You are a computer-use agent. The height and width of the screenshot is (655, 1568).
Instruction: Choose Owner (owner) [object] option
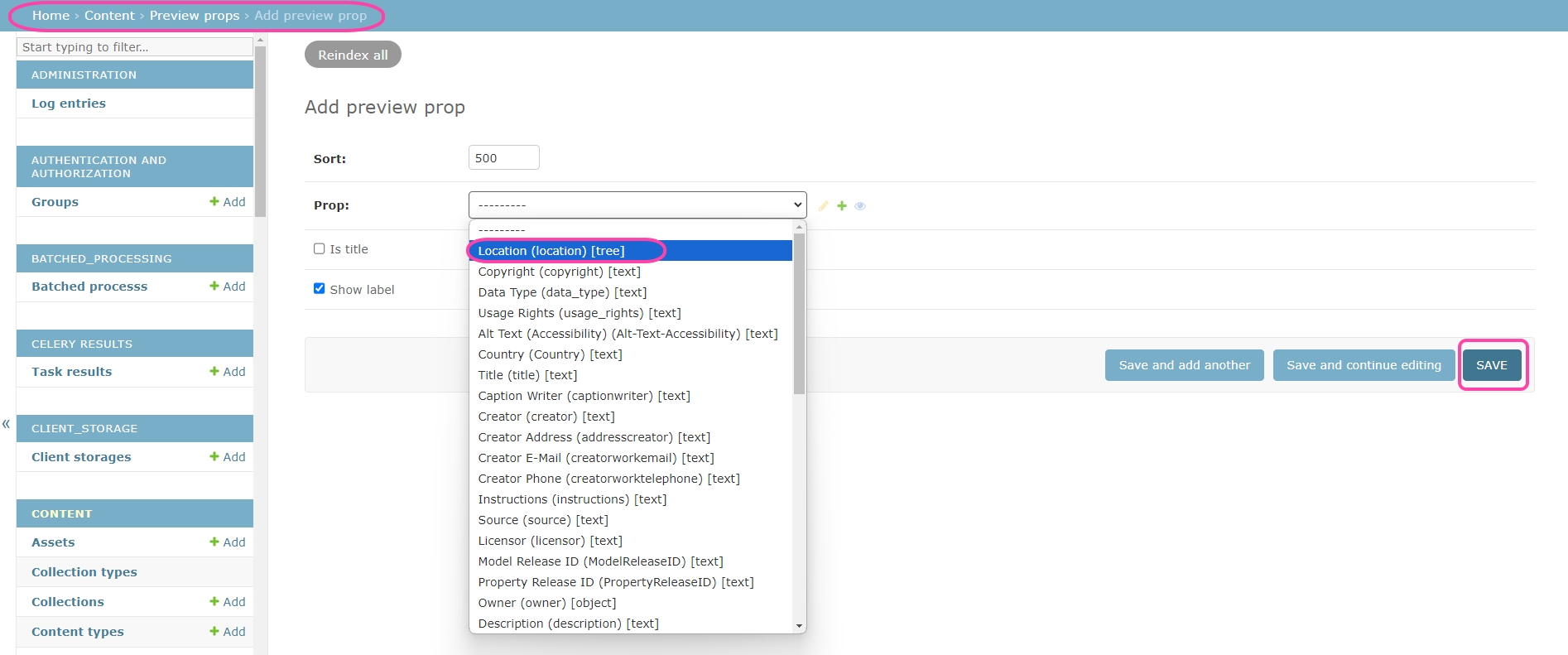click(x=631, y=603)
